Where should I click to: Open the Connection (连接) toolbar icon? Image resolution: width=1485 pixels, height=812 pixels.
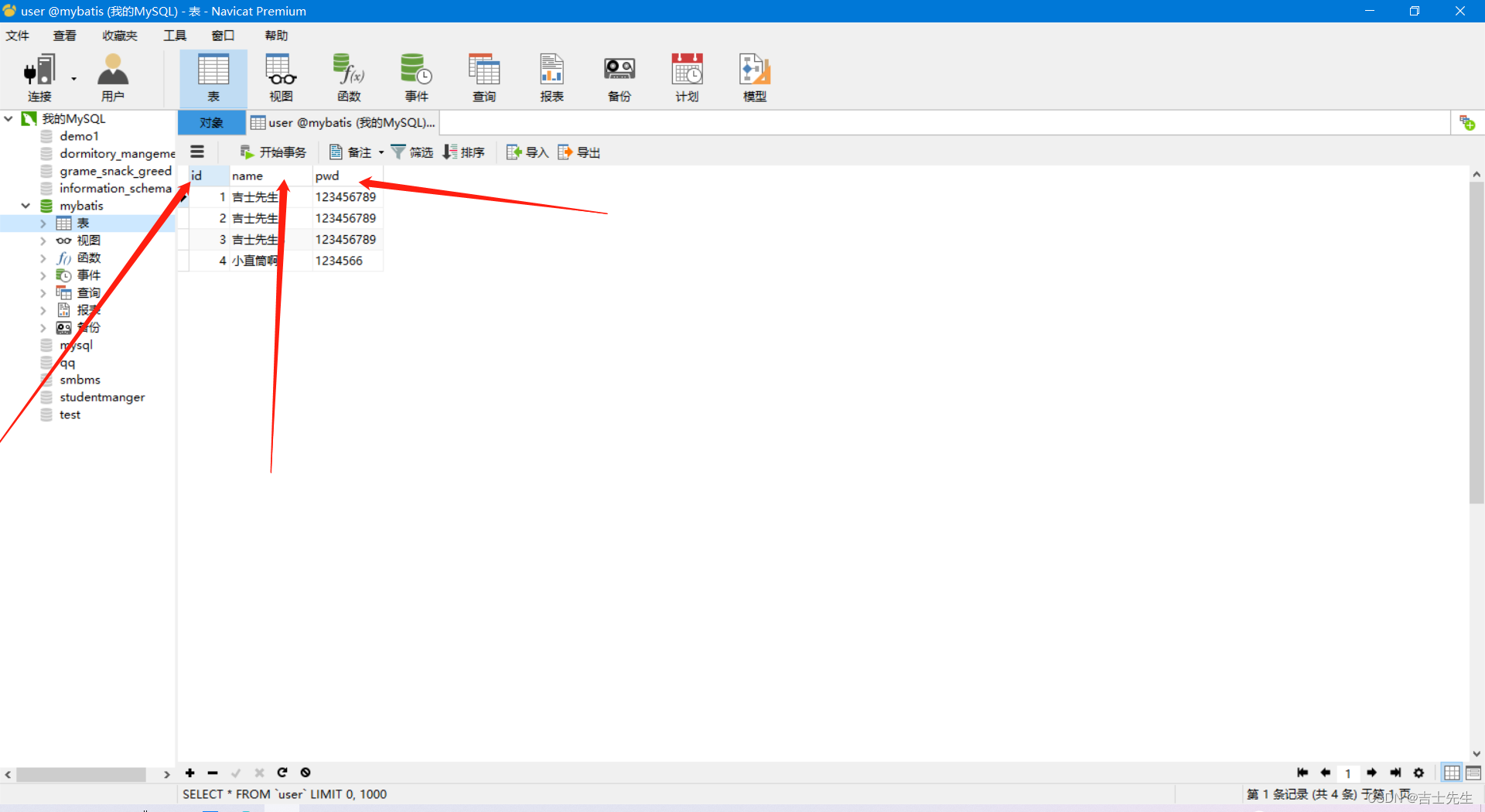coord(39,77)
